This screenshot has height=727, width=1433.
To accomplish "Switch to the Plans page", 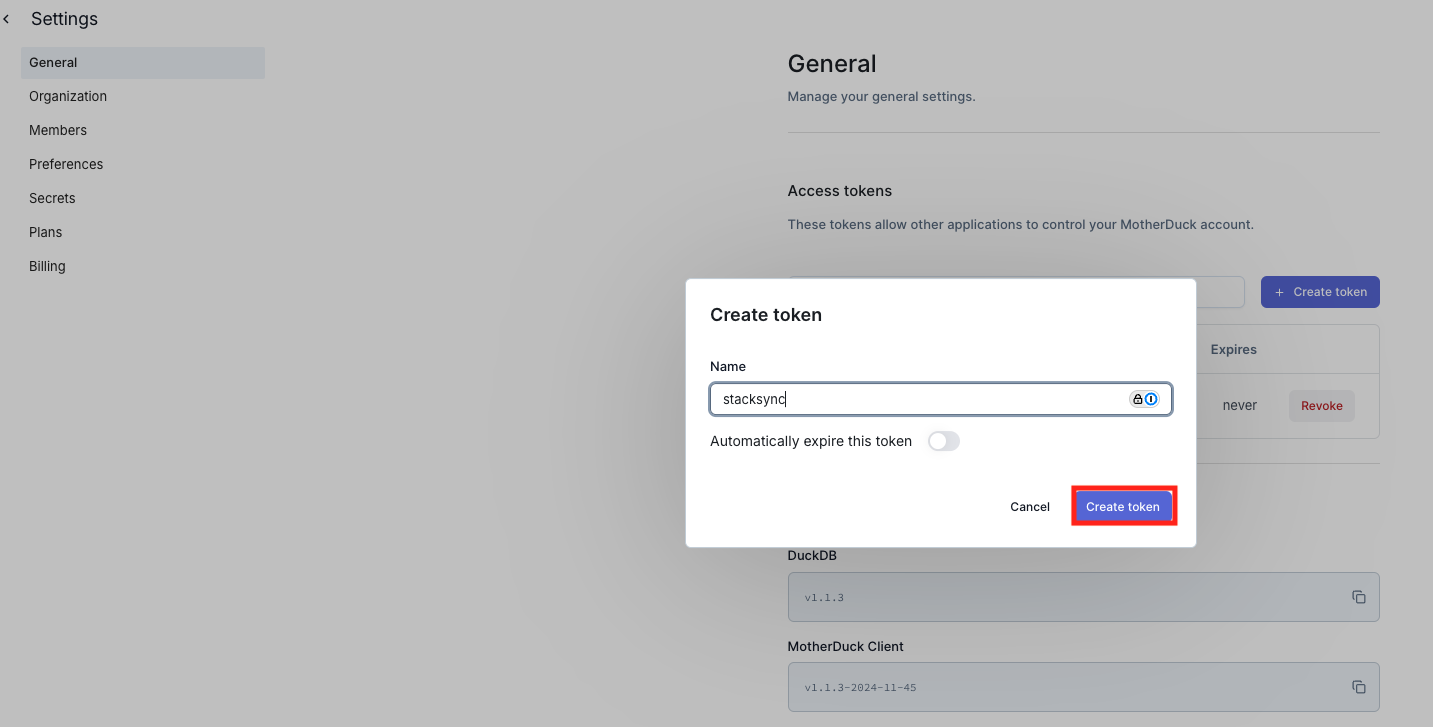I will 46,232.
